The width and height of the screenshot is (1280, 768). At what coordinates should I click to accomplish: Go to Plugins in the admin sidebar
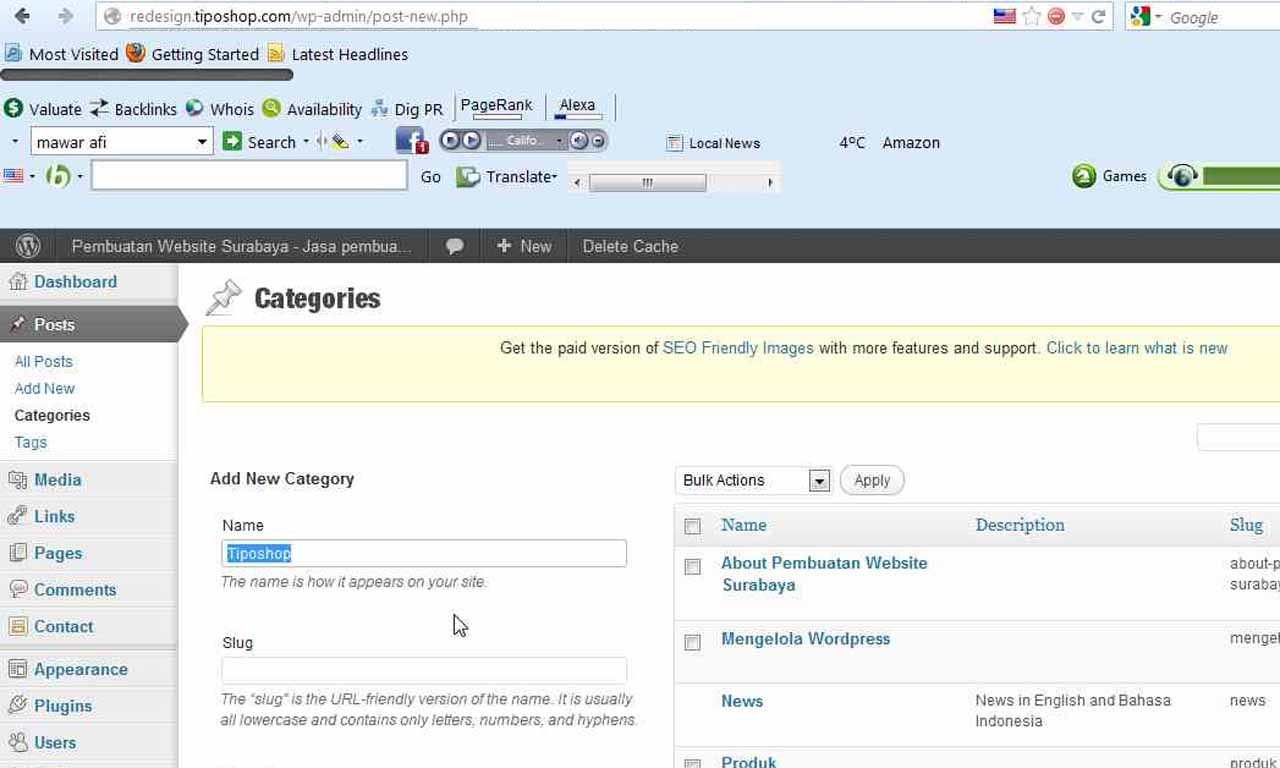tap(62, 706)
